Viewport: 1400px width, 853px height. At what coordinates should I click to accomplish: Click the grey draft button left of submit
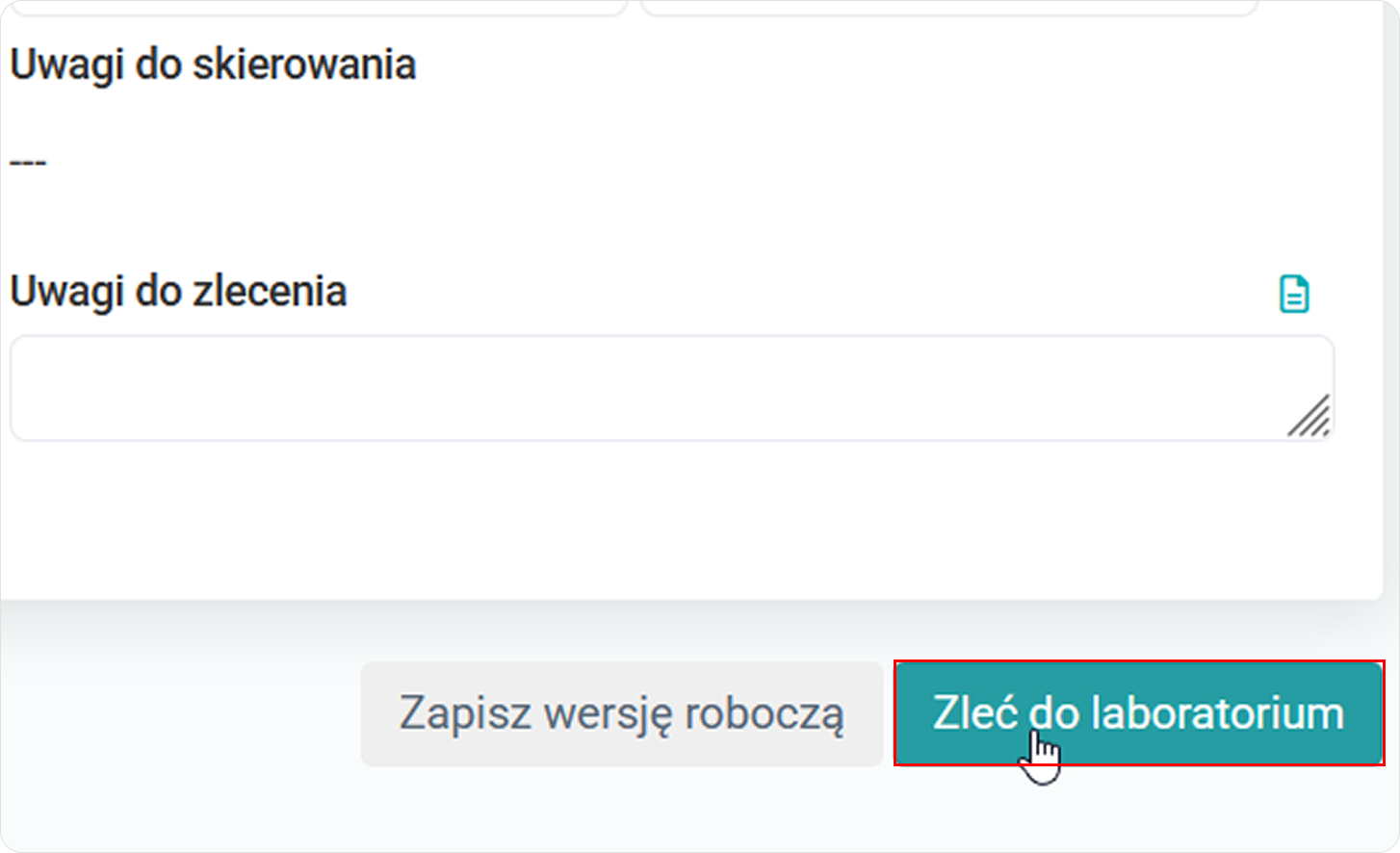(622, 712)
